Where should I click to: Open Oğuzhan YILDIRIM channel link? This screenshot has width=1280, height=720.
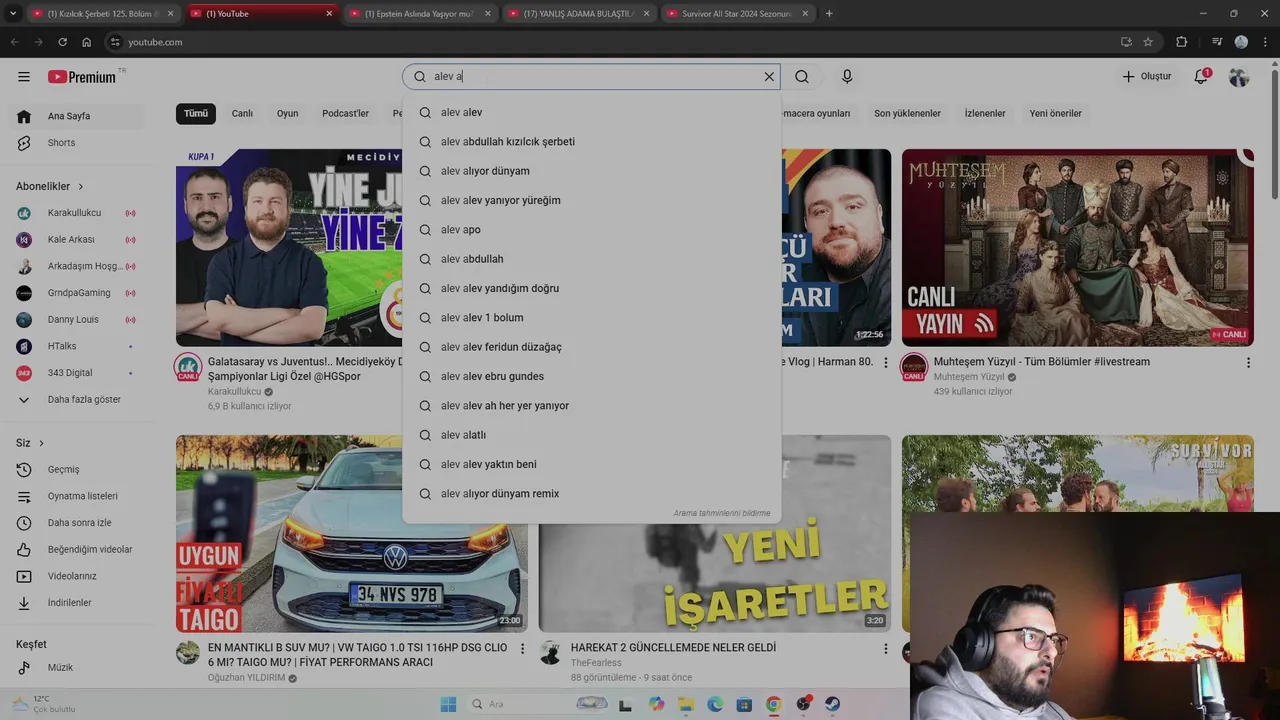pyautogui.click(x=246, y=678)
